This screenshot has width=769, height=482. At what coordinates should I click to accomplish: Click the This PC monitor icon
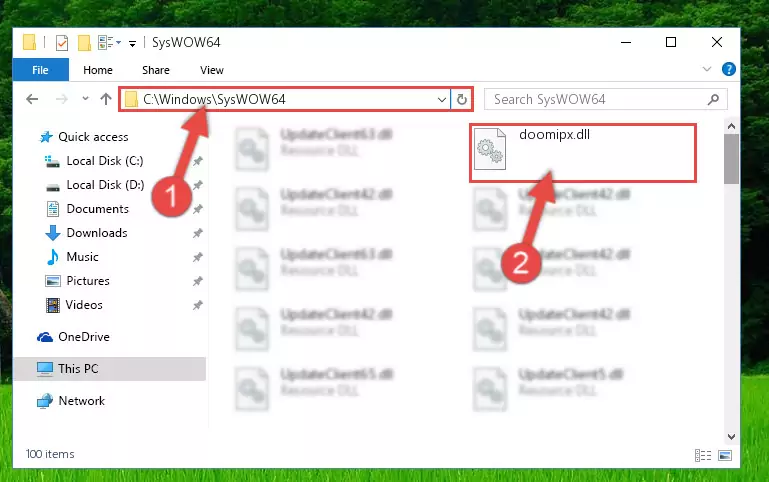pyautogui.click(x=45, y=369)
